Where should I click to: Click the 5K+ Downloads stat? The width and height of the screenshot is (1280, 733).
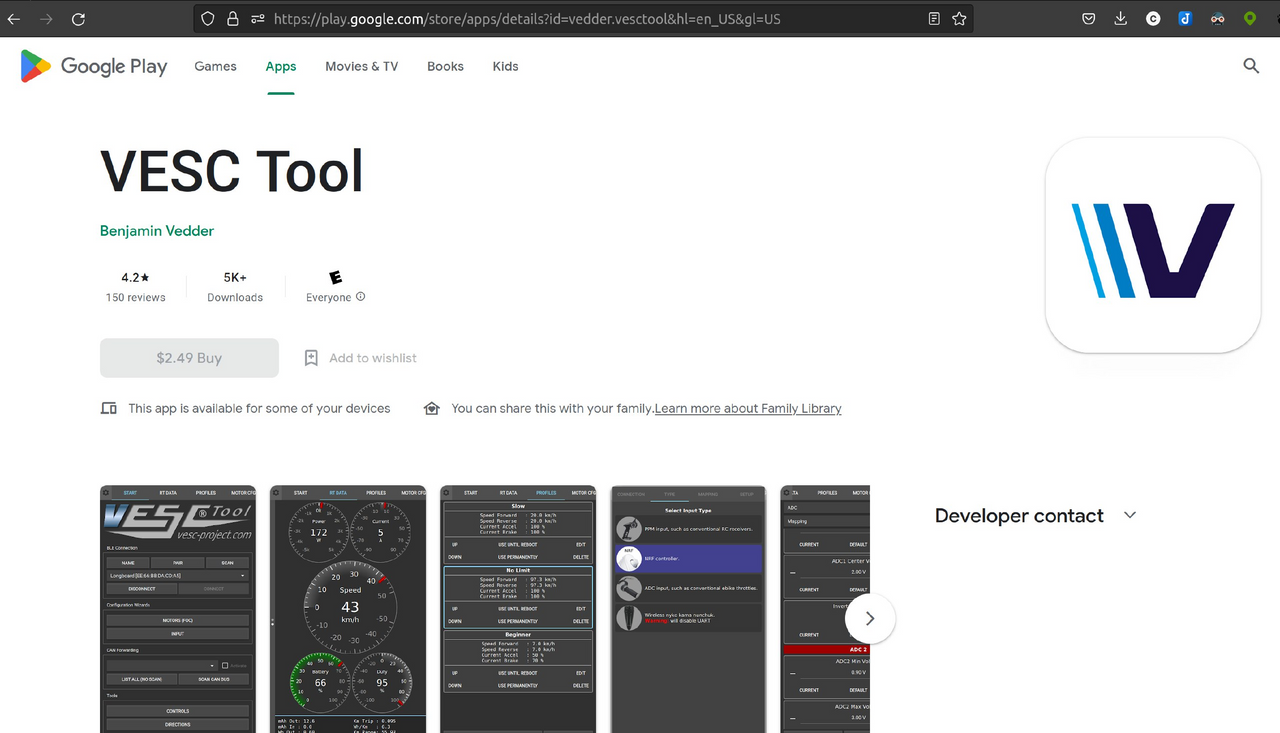235,286
